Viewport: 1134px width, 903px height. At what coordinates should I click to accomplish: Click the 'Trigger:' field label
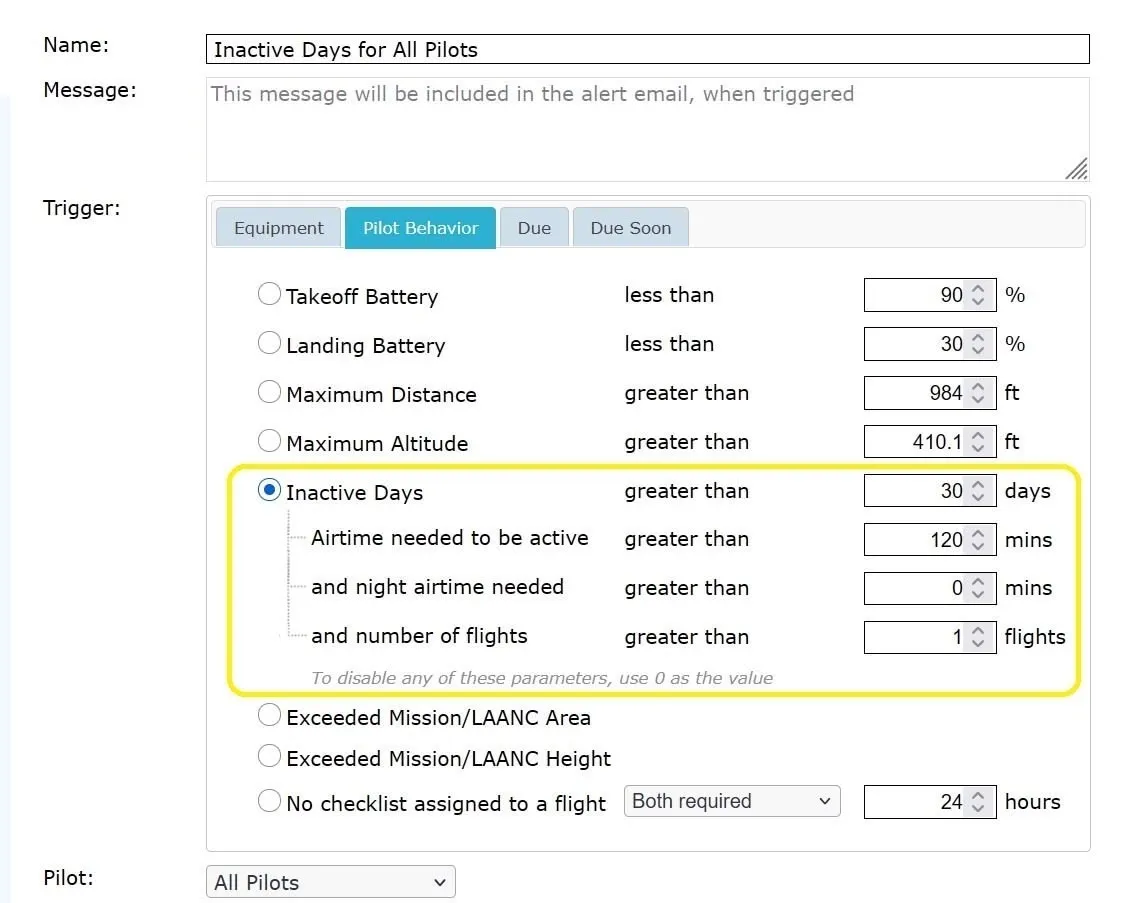[82, 208]
